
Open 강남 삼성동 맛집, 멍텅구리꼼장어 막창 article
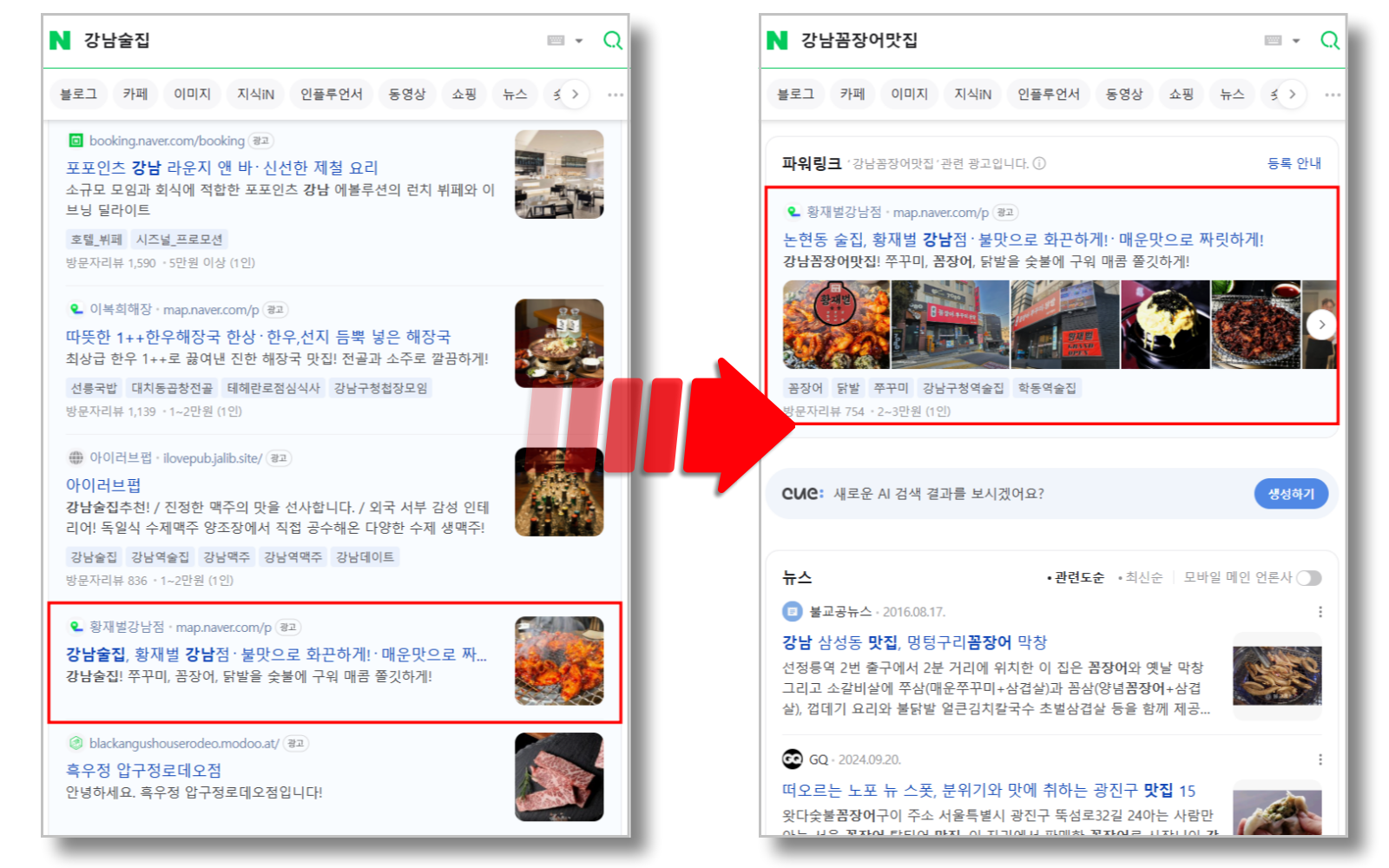coord(915,642)
